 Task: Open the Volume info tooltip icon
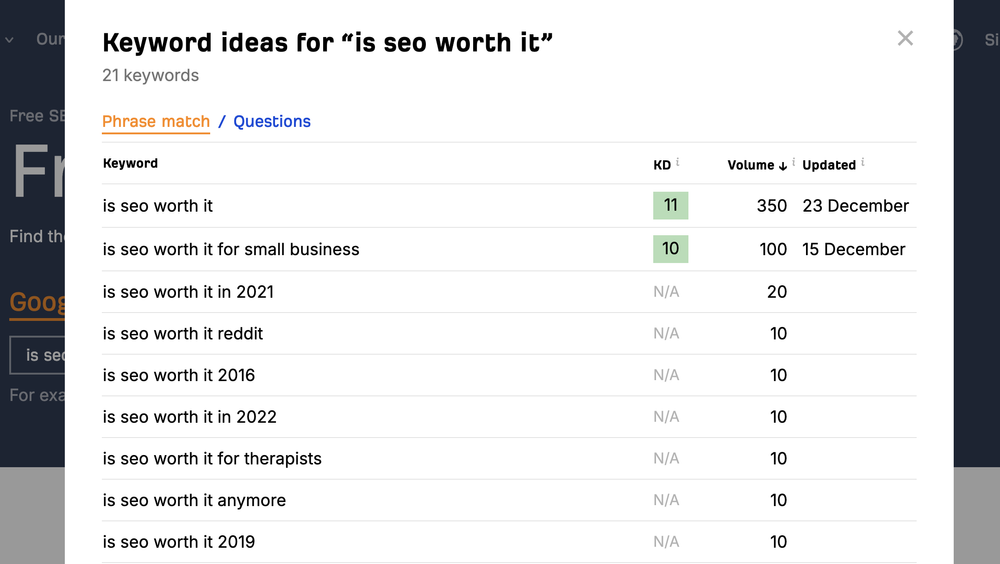(793, 162)
